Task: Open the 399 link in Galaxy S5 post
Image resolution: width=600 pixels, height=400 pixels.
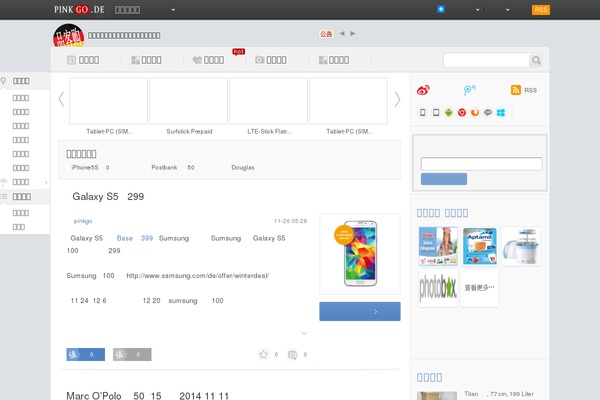Action: tap(147, 238)
